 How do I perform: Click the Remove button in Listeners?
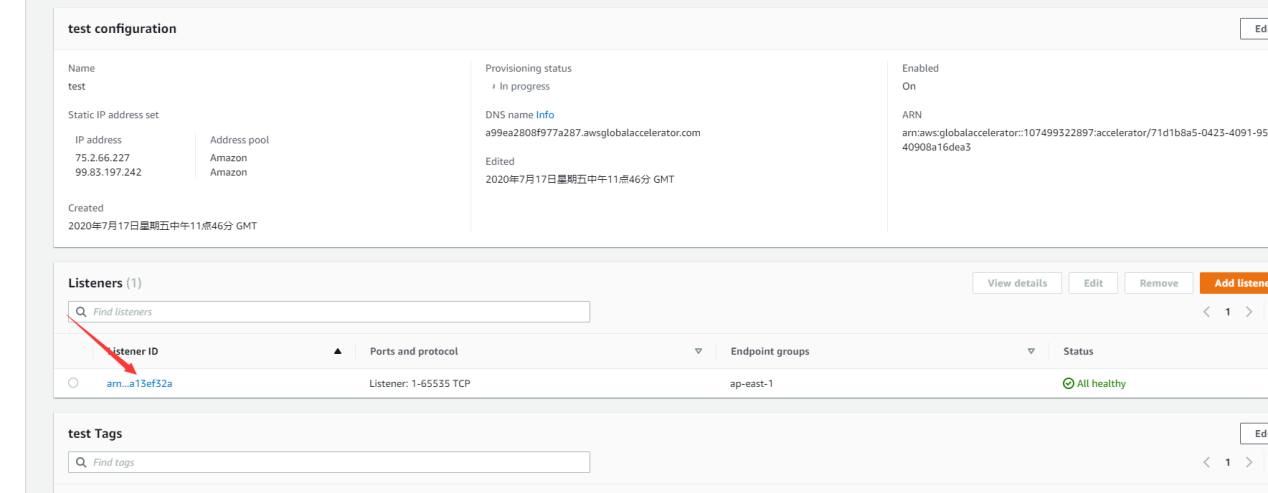coord(1158,283)
